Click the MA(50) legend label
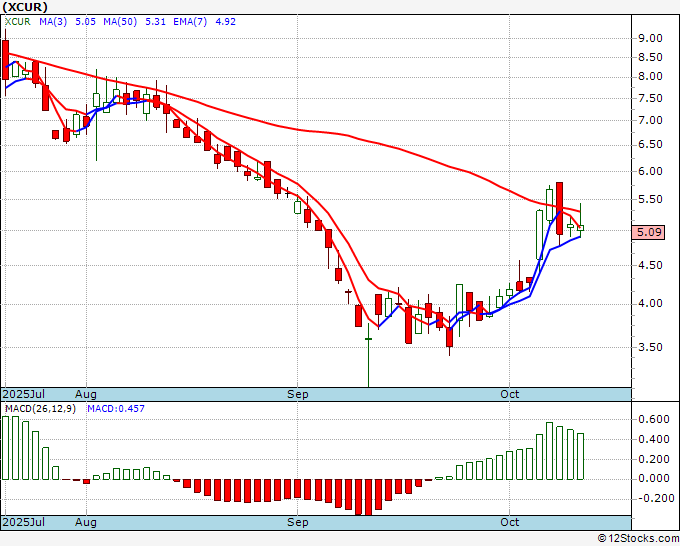 (120, 22)
